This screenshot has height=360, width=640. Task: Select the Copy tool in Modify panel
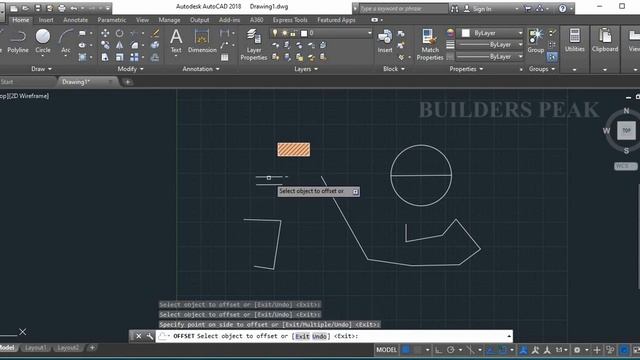point(105,45)
